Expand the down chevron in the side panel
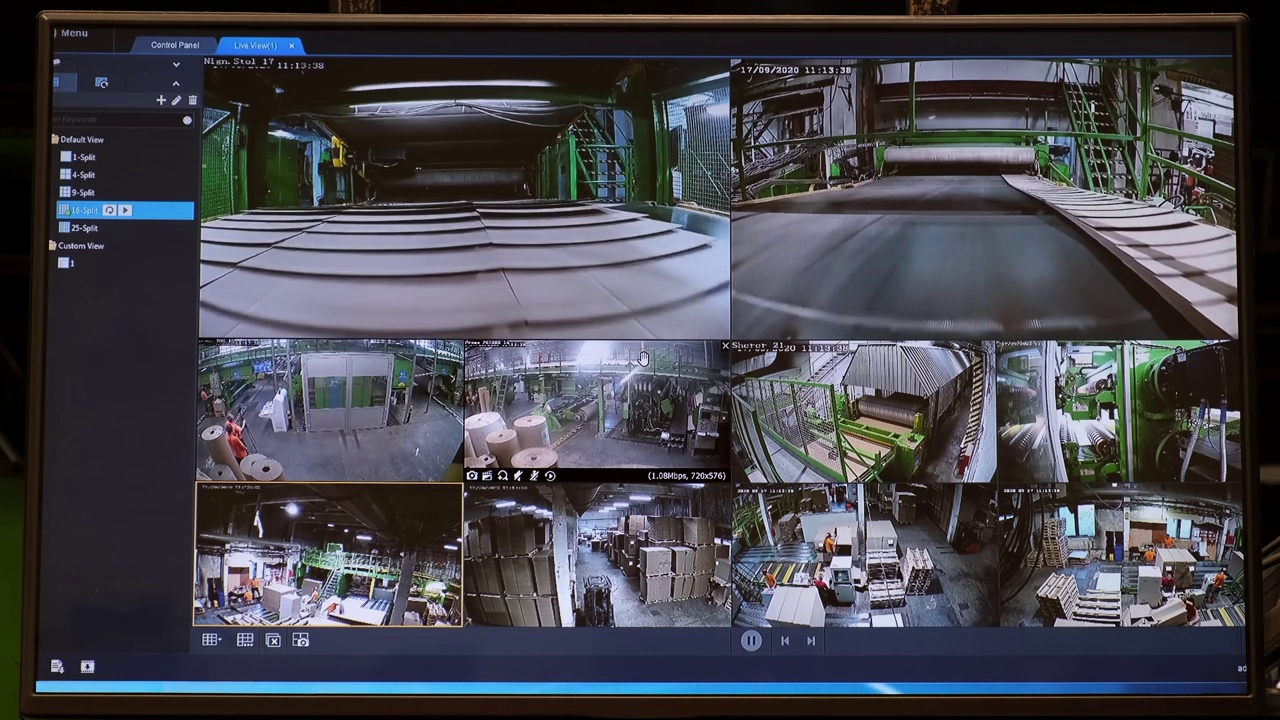1280x720 pixels. coord(176,65)
